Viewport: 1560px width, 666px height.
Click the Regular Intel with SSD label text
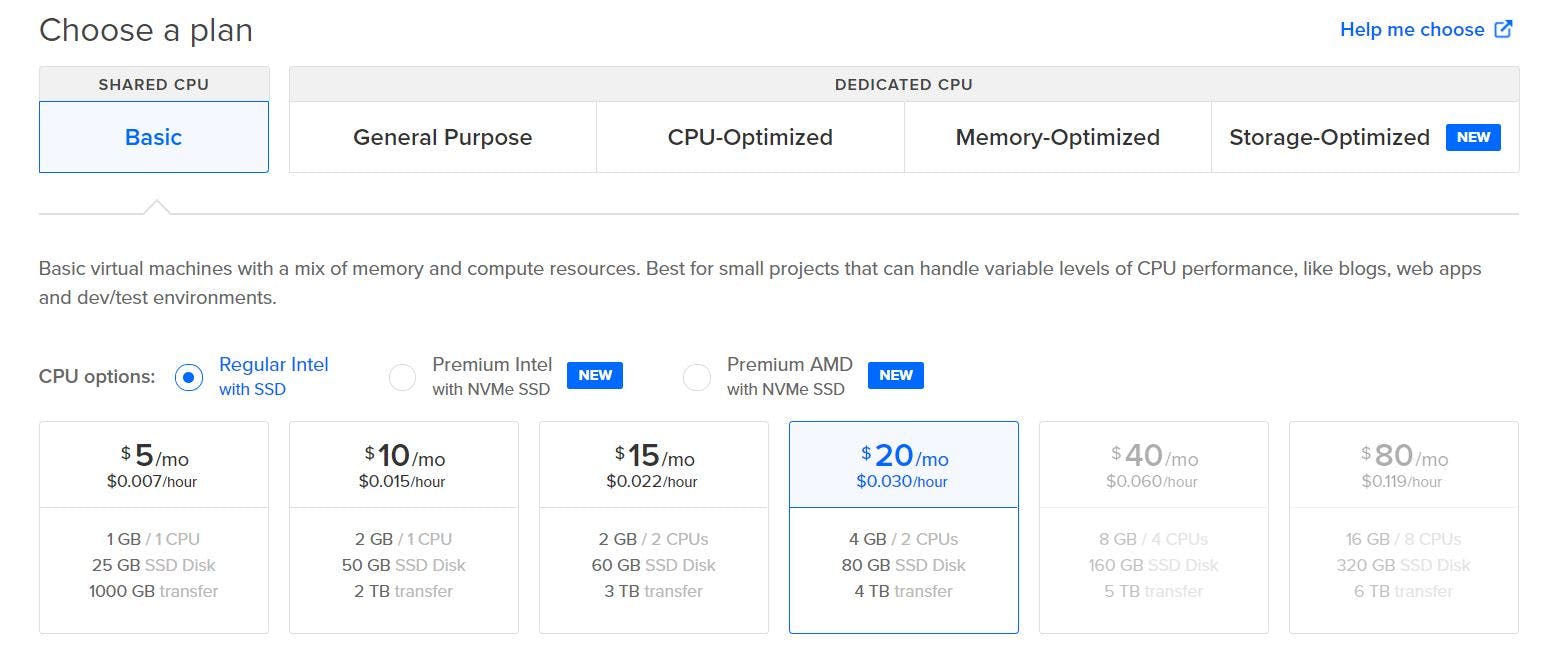(273, 376)
